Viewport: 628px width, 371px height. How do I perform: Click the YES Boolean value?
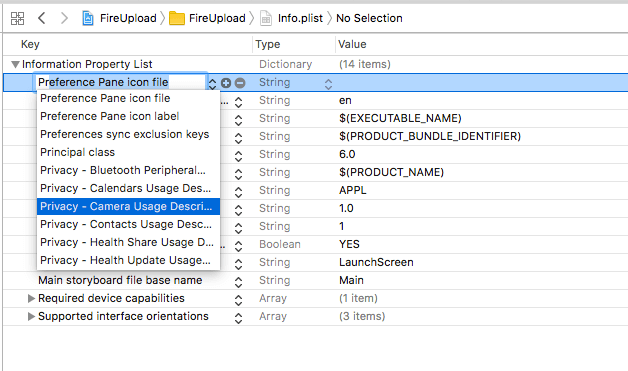pyautogui.click(x=349, y=244)
